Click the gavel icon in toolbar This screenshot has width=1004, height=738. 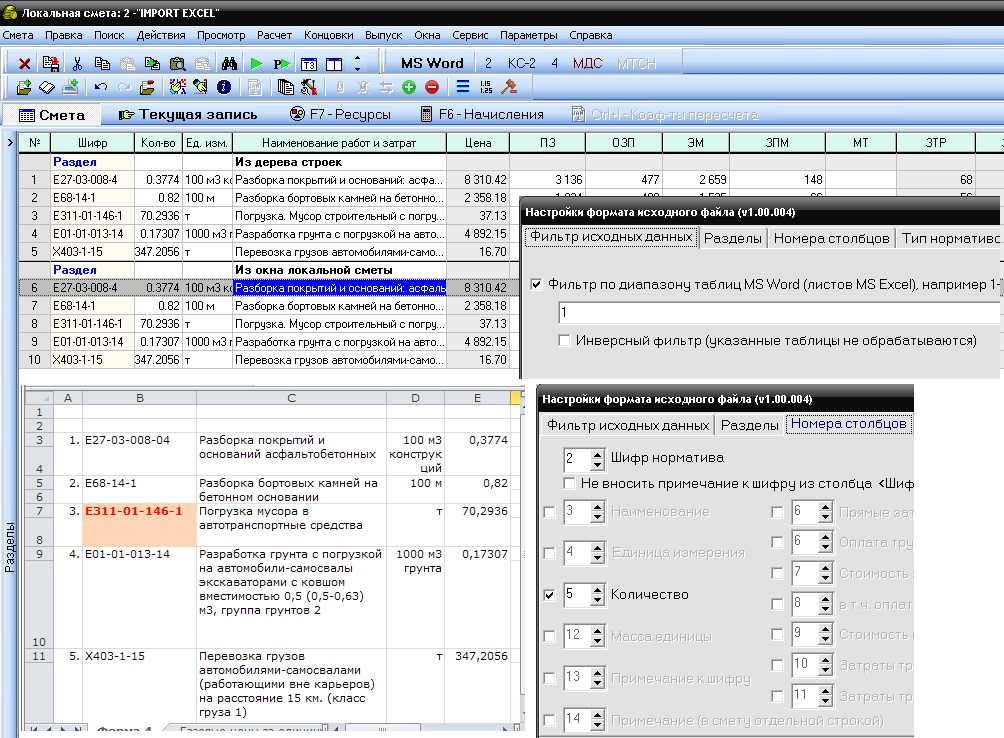tap(509, 87)
